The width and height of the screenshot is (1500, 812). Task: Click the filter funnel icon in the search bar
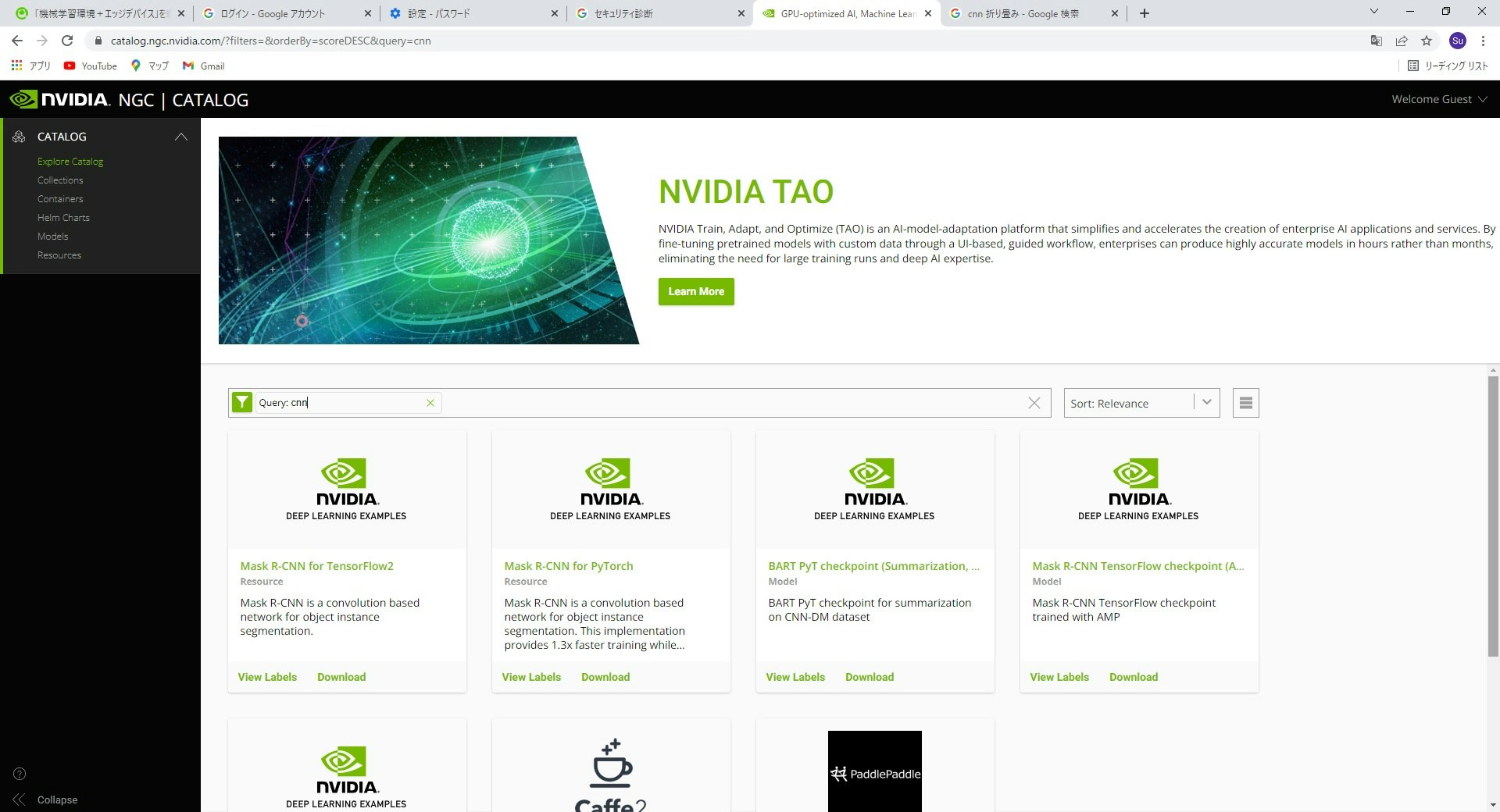tap(242, 402)
